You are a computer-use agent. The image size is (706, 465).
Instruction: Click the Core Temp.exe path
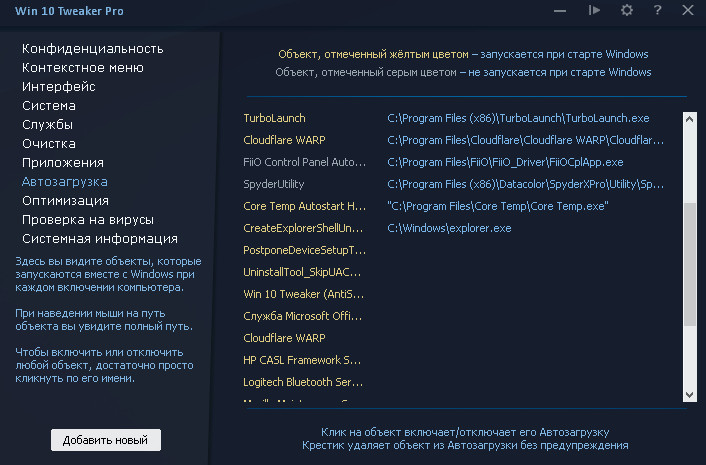pos(498,206)
